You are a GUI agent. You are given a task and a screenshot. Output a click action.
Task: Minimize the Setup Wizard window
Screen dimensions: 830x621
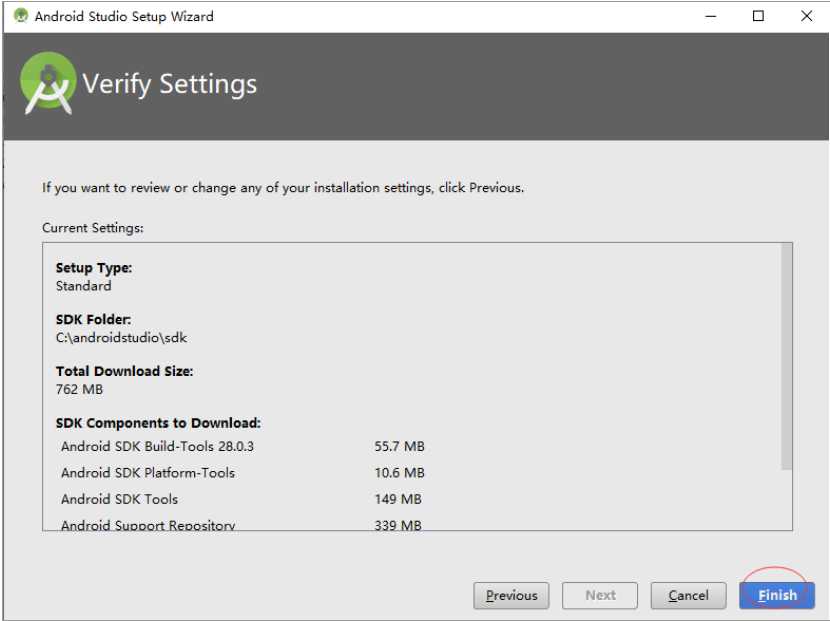(x=711, y=16)
